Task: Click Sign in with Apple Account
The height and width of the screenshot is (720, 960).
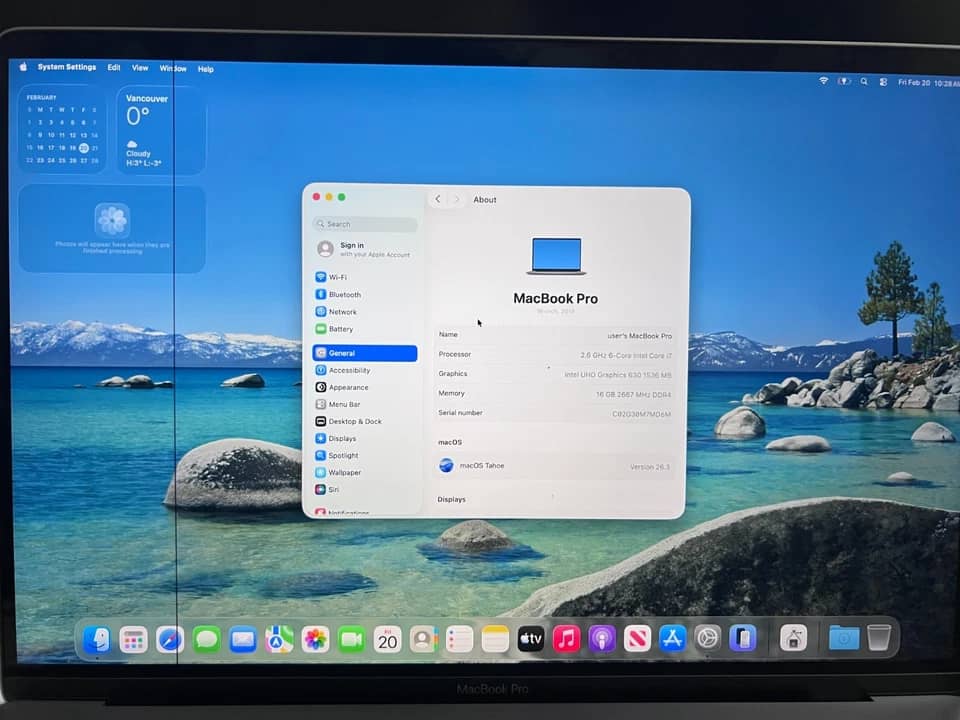Action: 365,249
